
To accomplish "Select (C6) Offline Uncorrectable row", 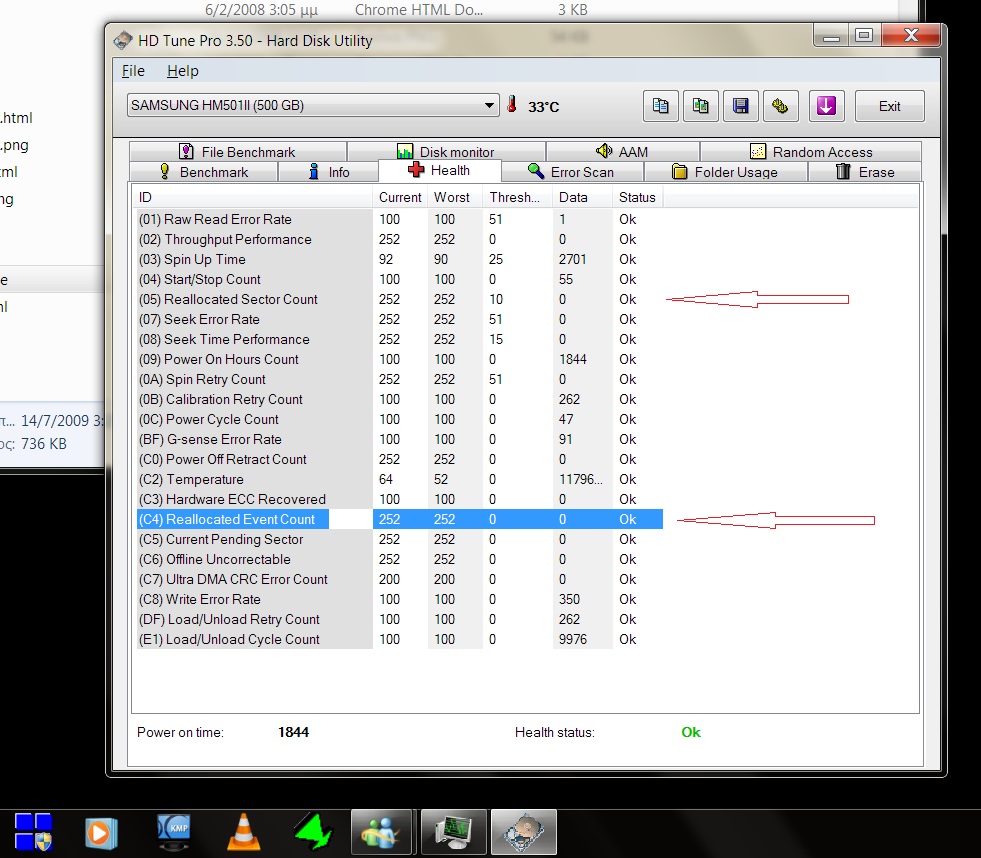I will [x=399, y=559].
